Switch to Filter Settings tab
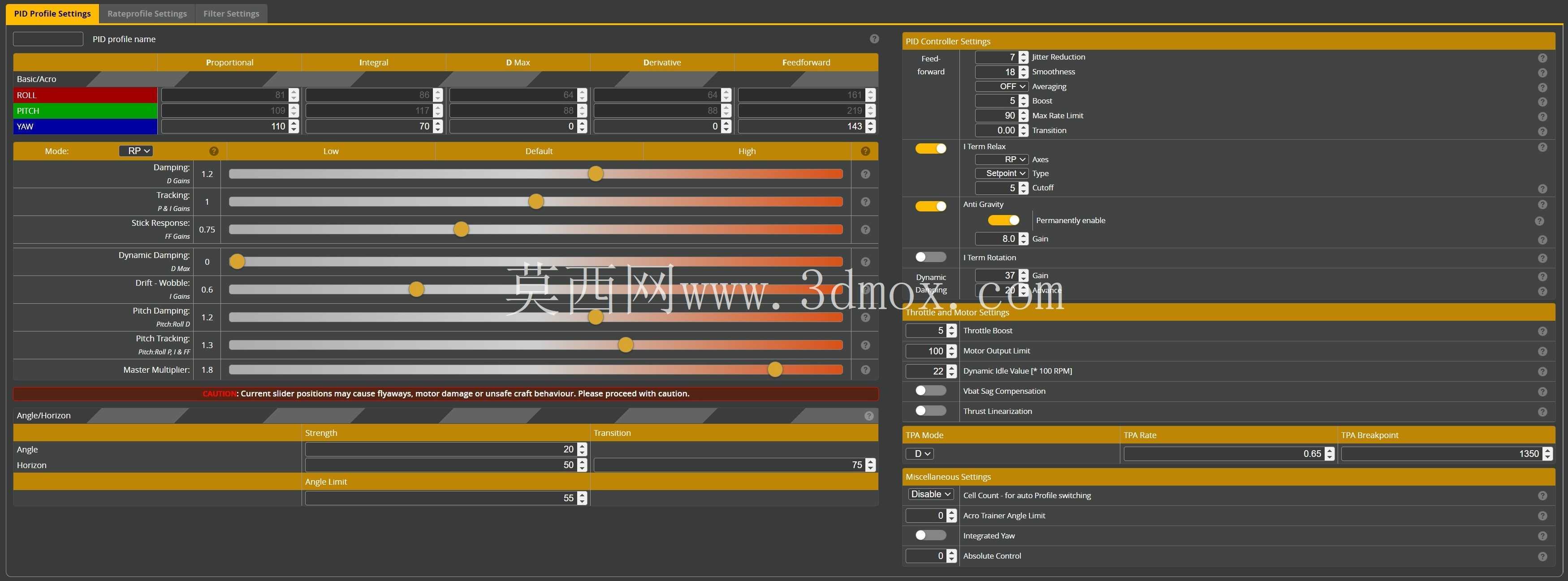 click(231, 13)
